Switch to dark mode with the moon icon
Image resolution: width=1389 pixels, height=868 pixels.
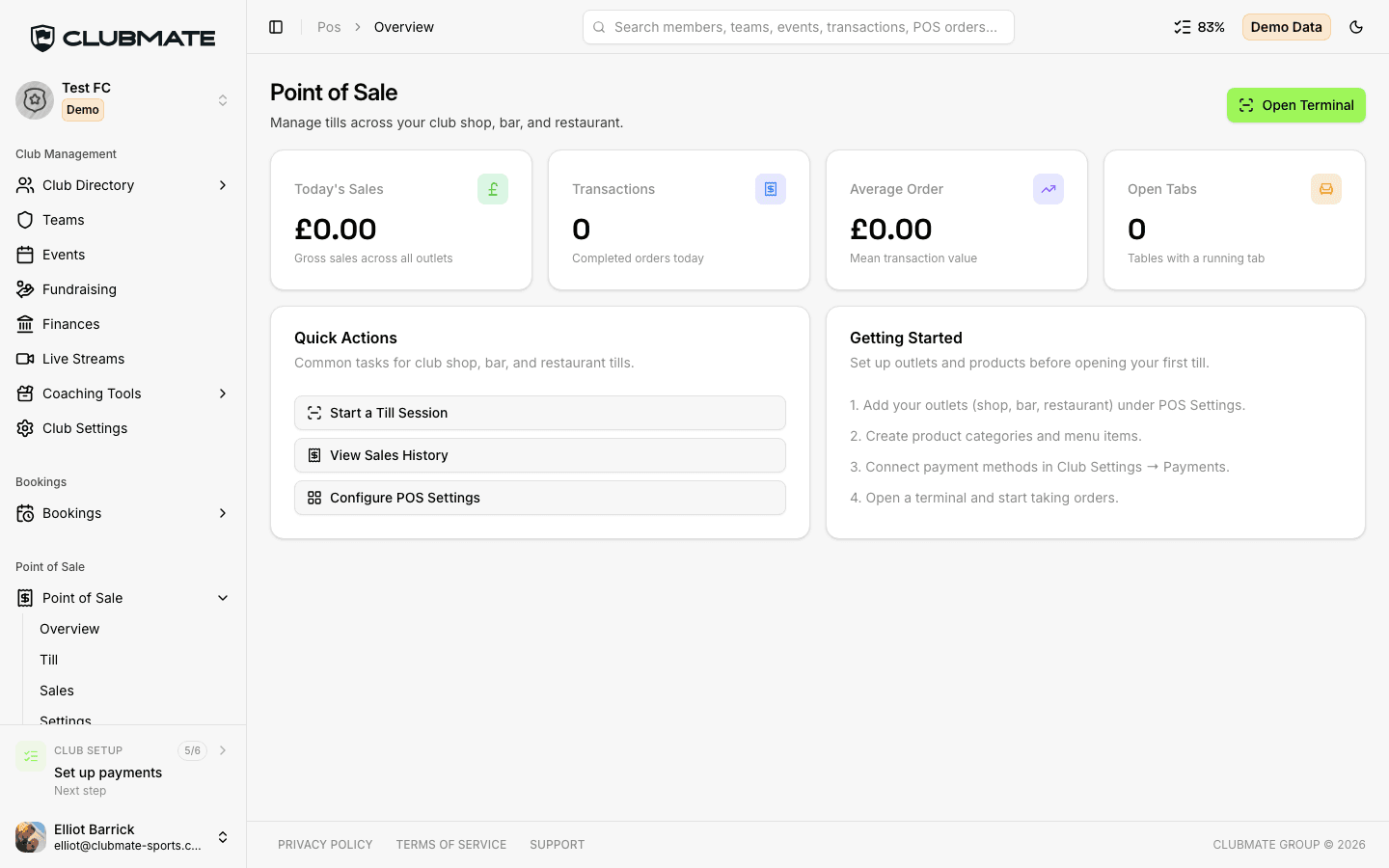1356,27
